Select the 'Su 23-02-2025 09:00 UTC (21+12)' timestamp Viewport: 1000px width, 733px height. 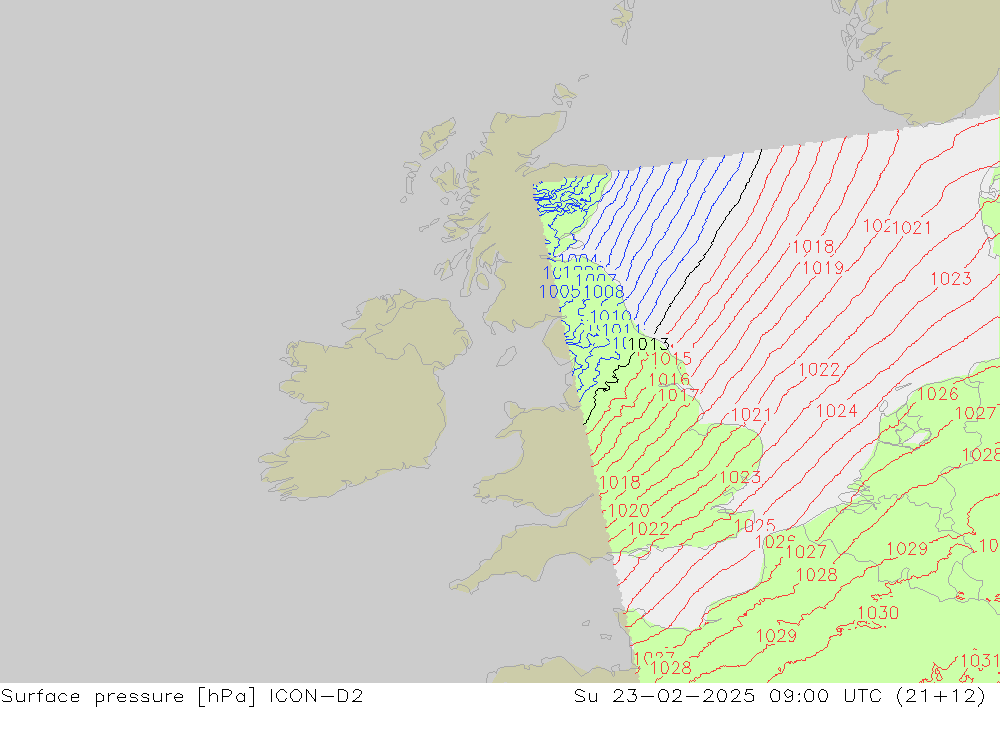pyautogui.click(x=779, y=696)
